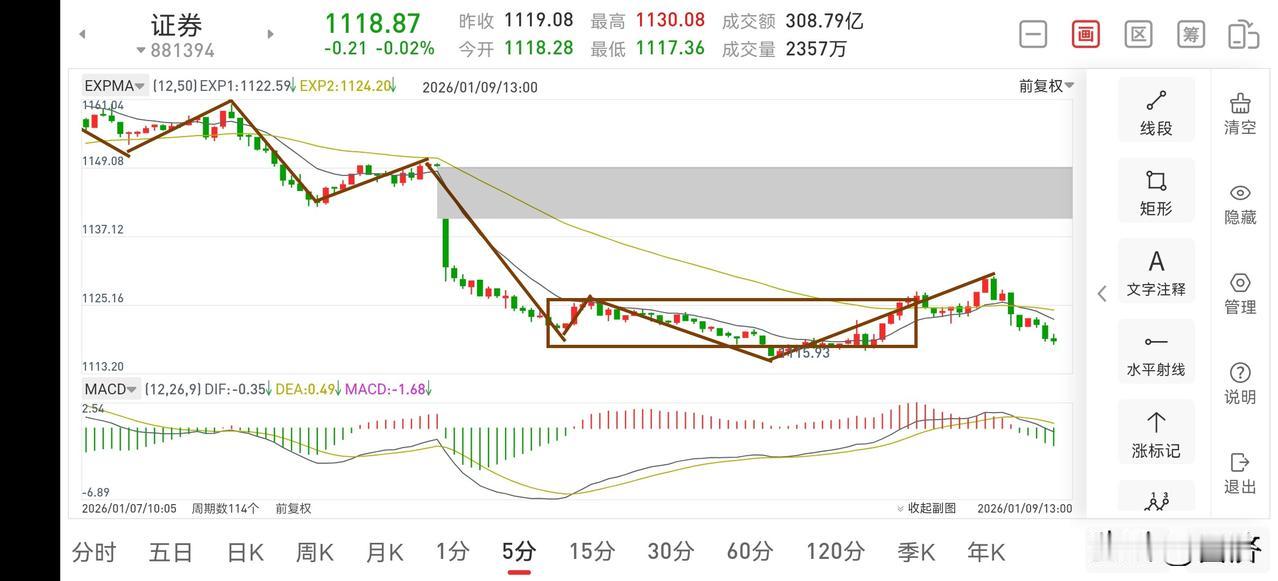Tap the EXP2:1124.20 value
Viewport: 1278px width, 581px height.
[345, 86]
